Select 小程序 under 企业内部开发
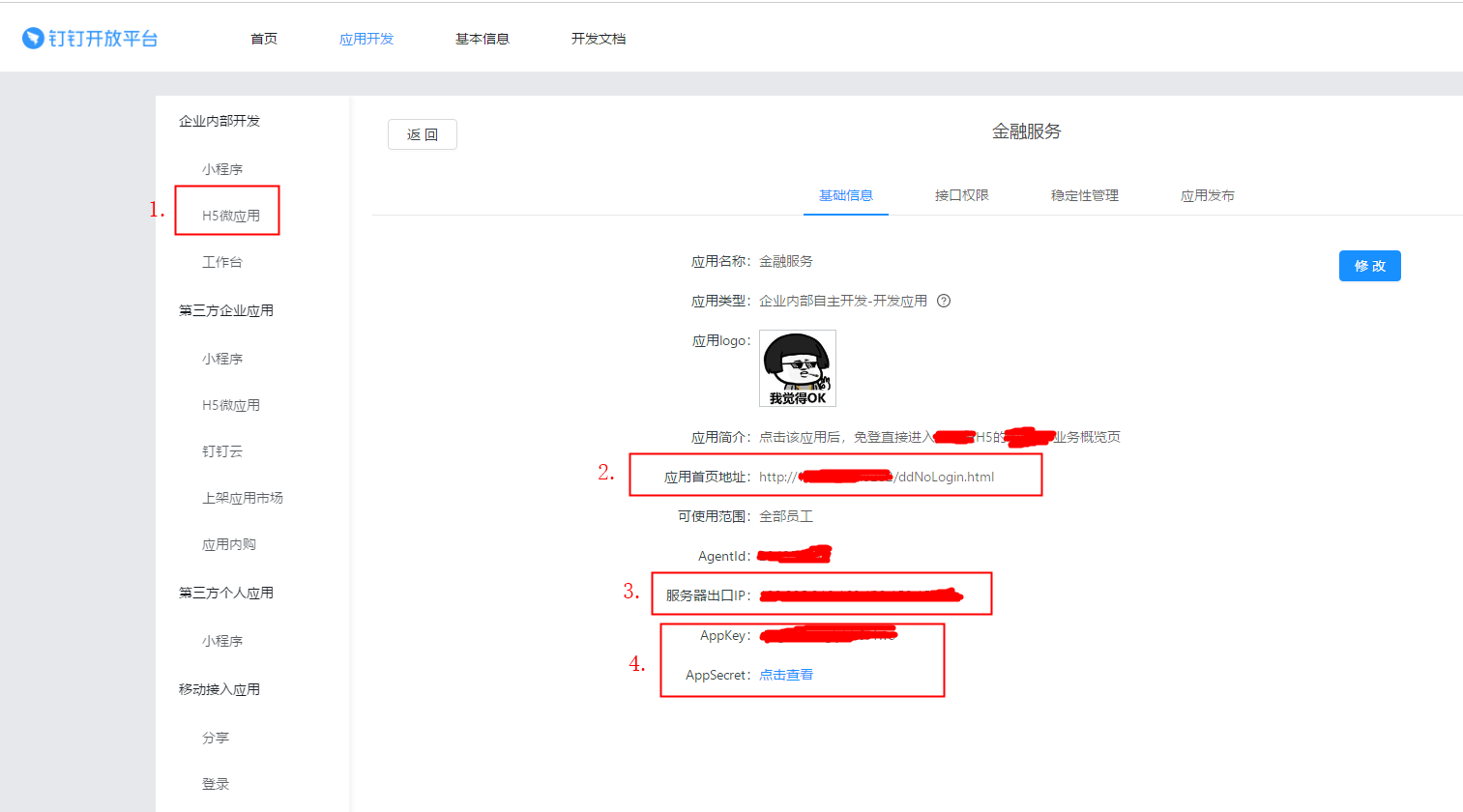Image resolution: width=1463 pixels, height=812 pixels. tap(222, 169)
